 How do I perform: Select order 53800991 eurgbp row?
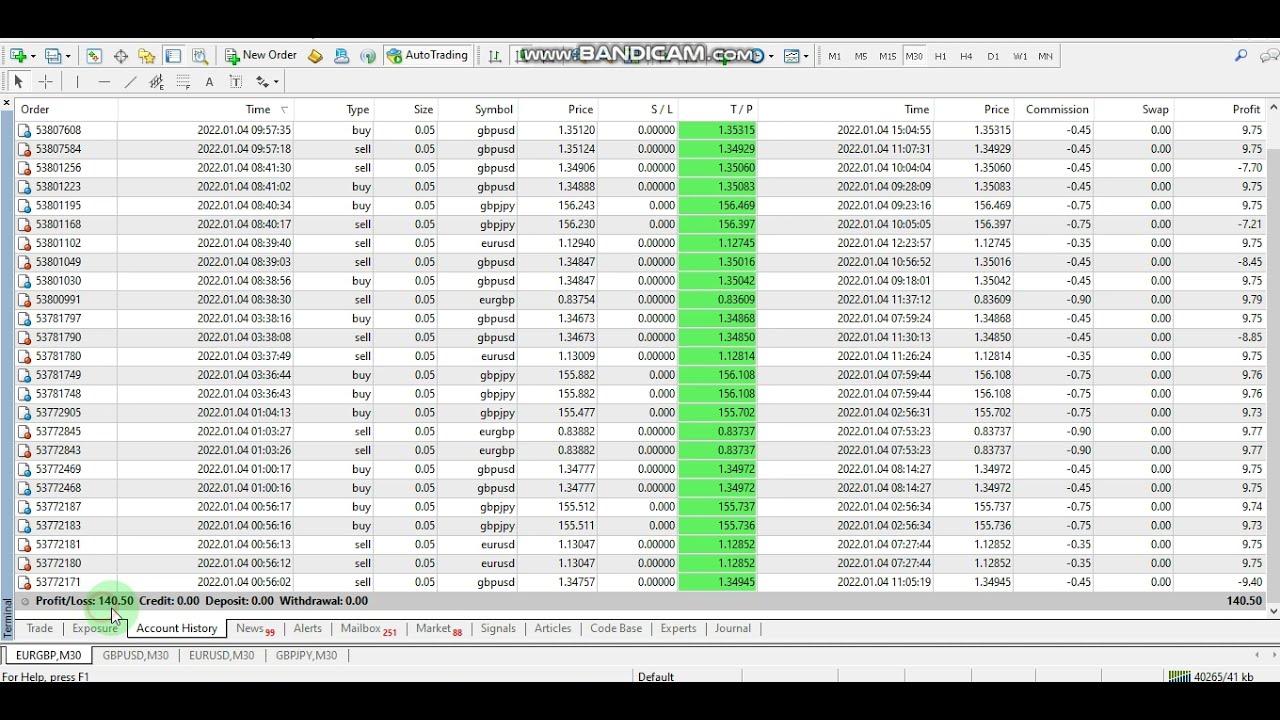pyautogui.click(x=641, y=300)
